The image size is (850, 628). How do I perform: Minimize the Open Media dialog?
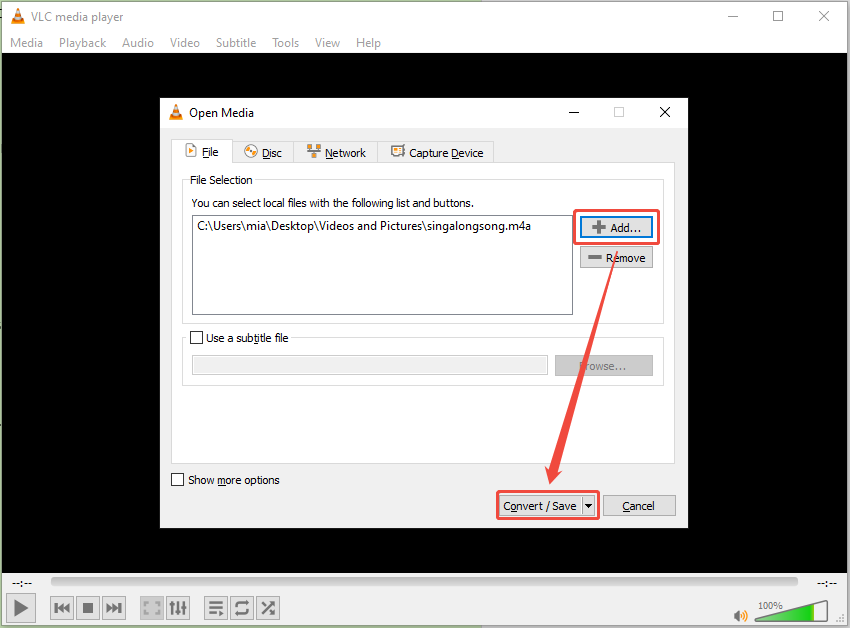(x=574, y=112)
